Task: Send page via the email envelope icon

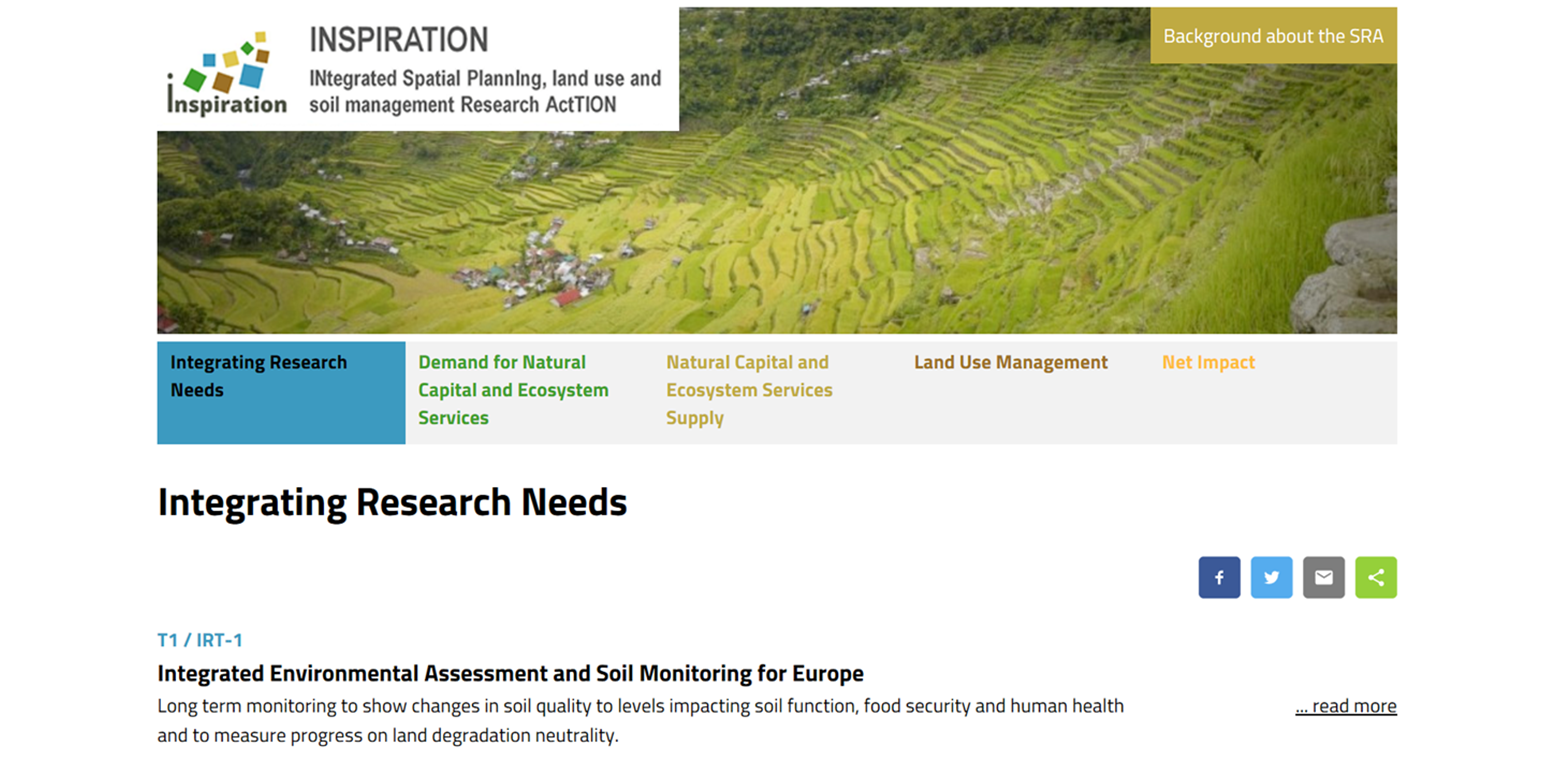Action: [1323, 577]
